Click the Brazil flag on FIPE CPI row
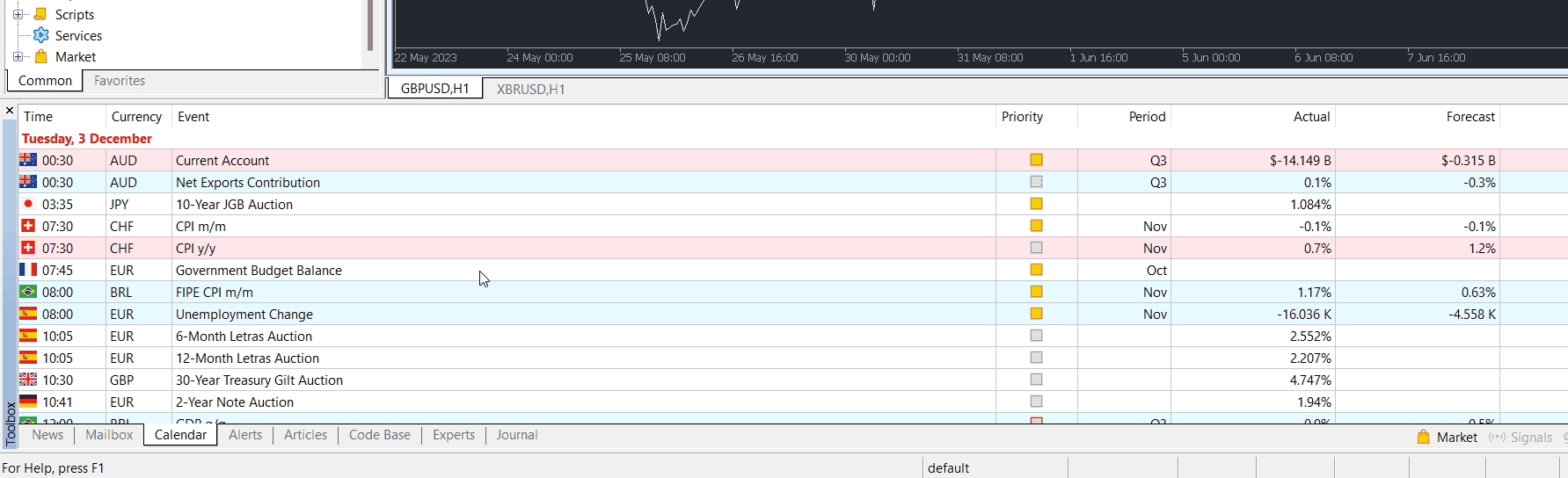1568x478 pixels. coord(28,292)
